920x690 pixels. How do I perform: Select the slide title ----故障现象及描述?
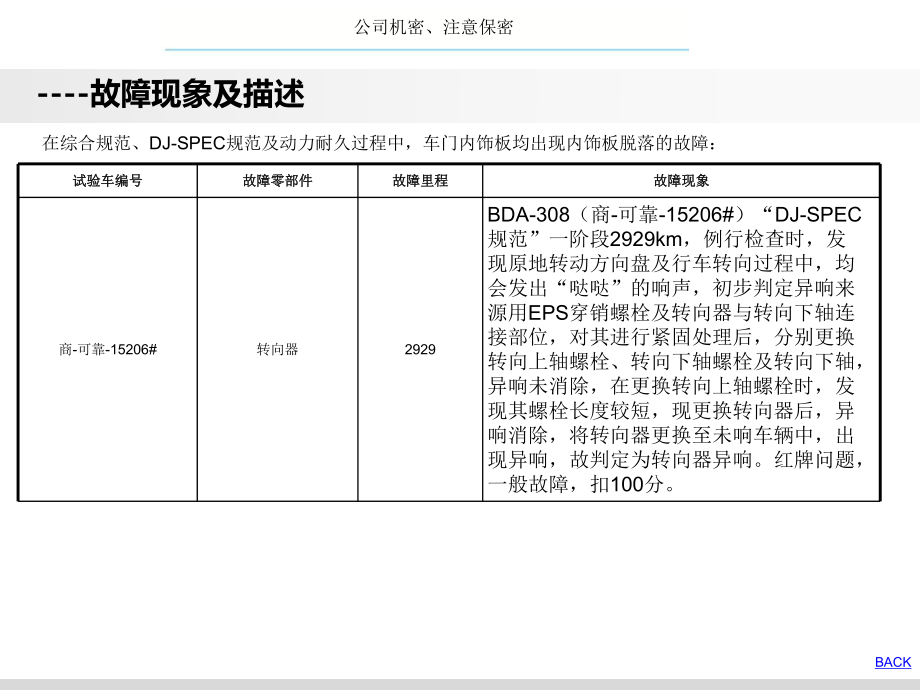(x=172, y=96)
